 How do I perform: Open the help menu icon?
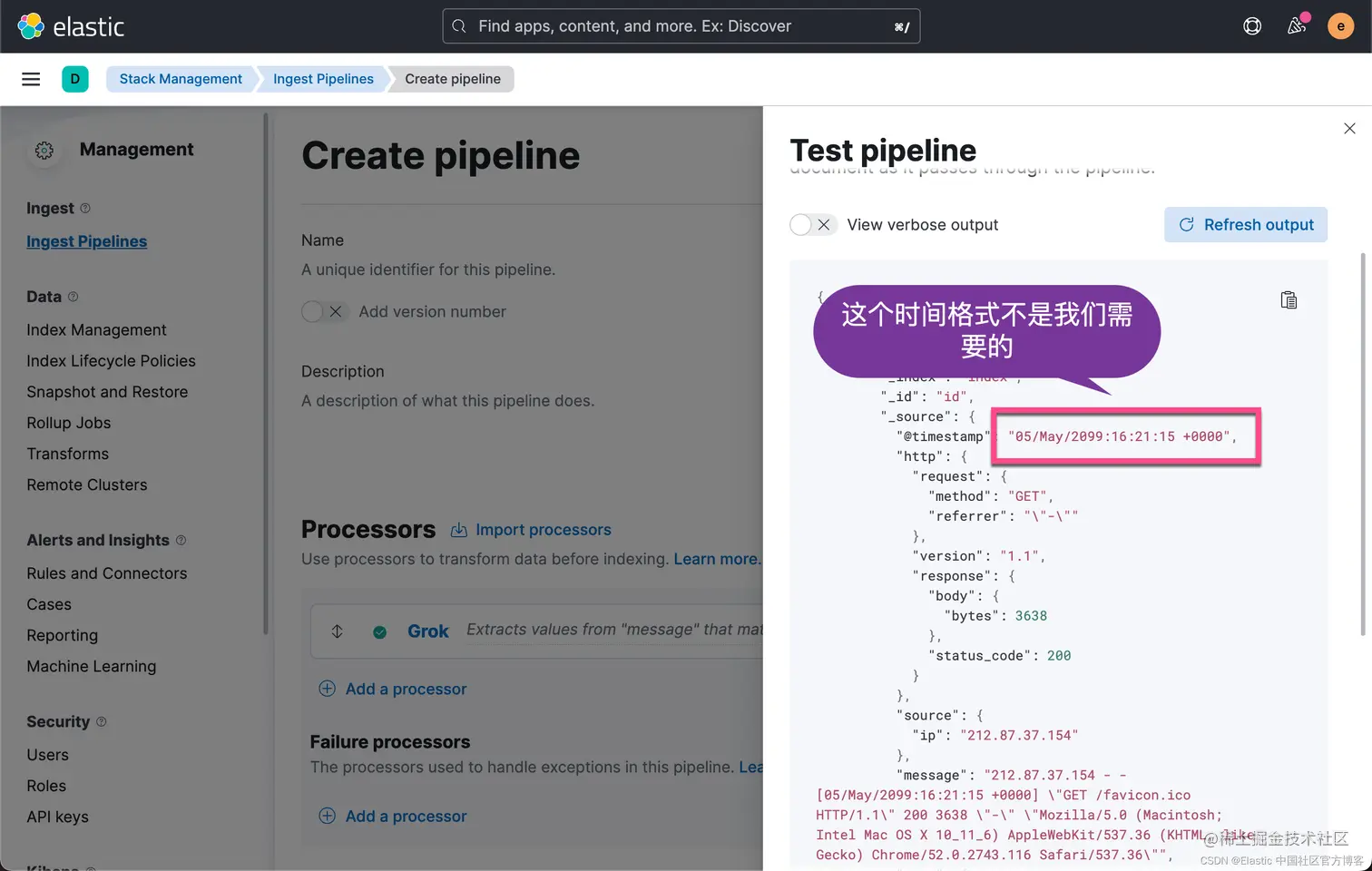tap(1252, 26)
